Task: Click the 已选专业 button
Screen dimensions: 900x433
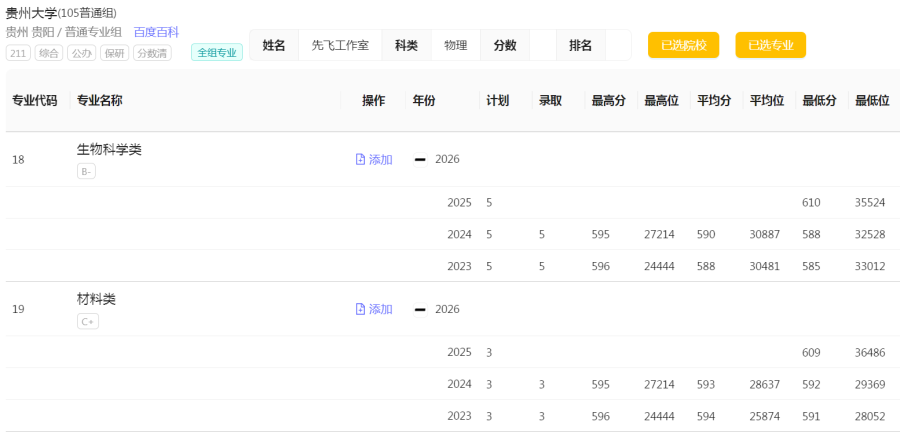Action: 771,45
